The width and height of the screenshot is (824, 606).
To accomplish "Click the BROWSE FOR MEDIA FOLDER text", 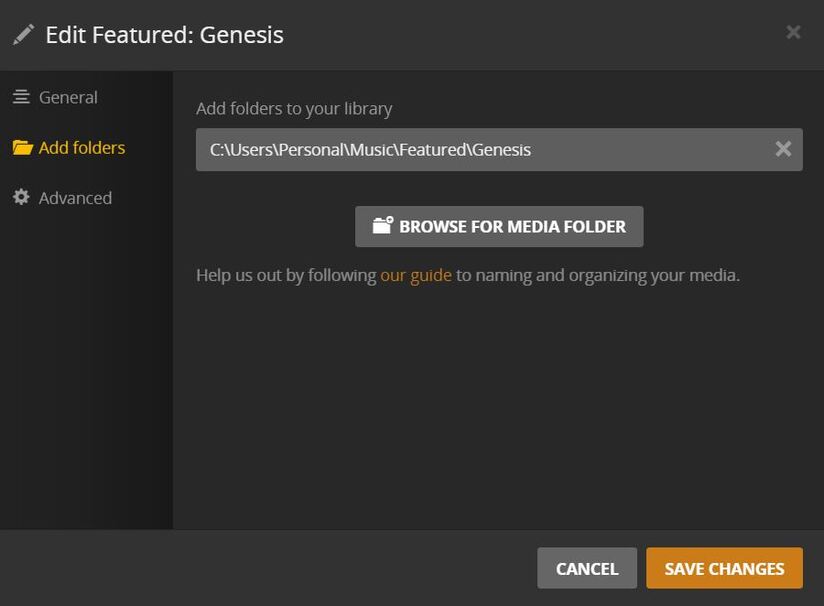I will pos(512,226).
